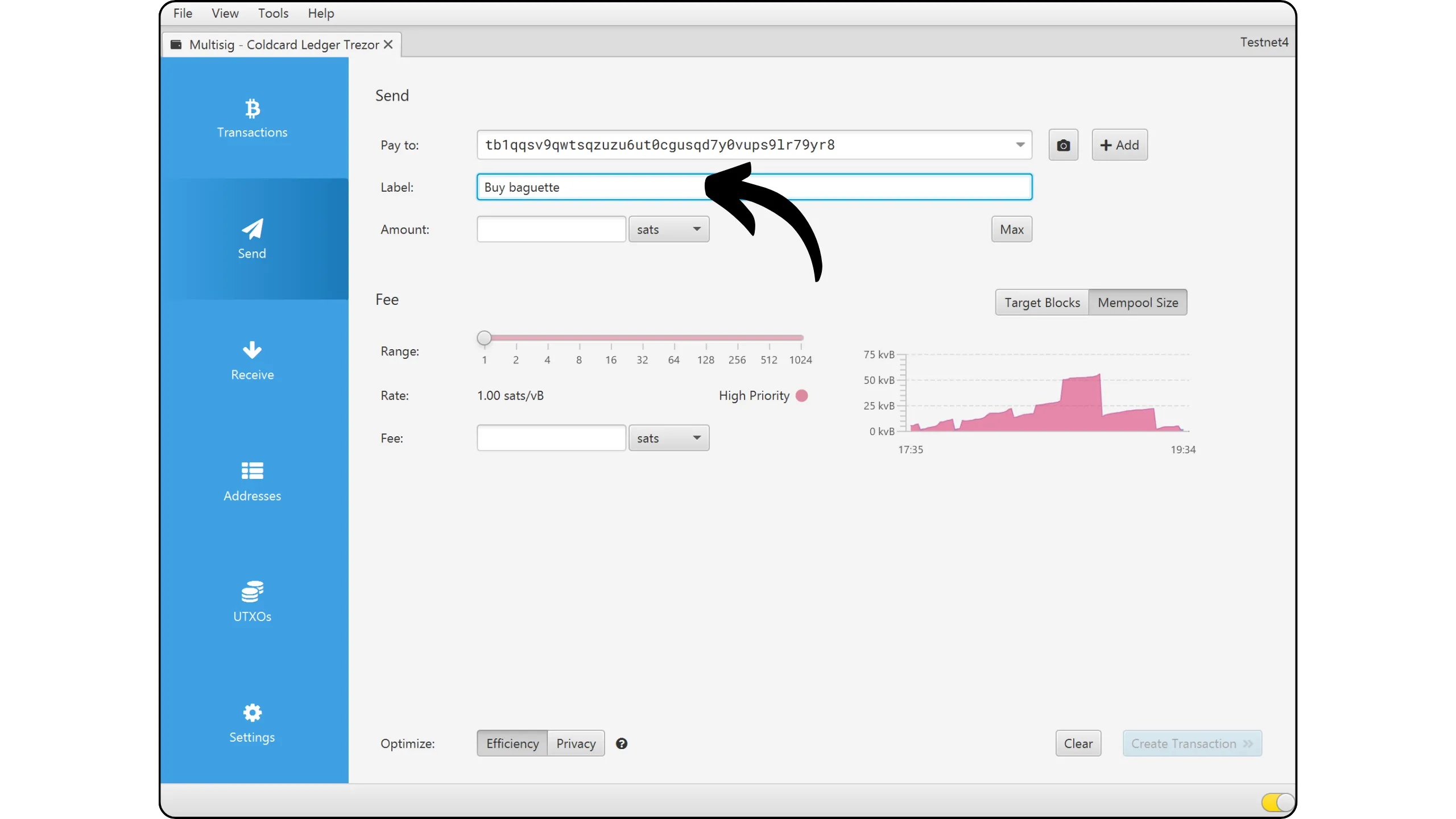Open the Addresses list icon
This screenshot has height=819, width=1456.
point(252,471)
